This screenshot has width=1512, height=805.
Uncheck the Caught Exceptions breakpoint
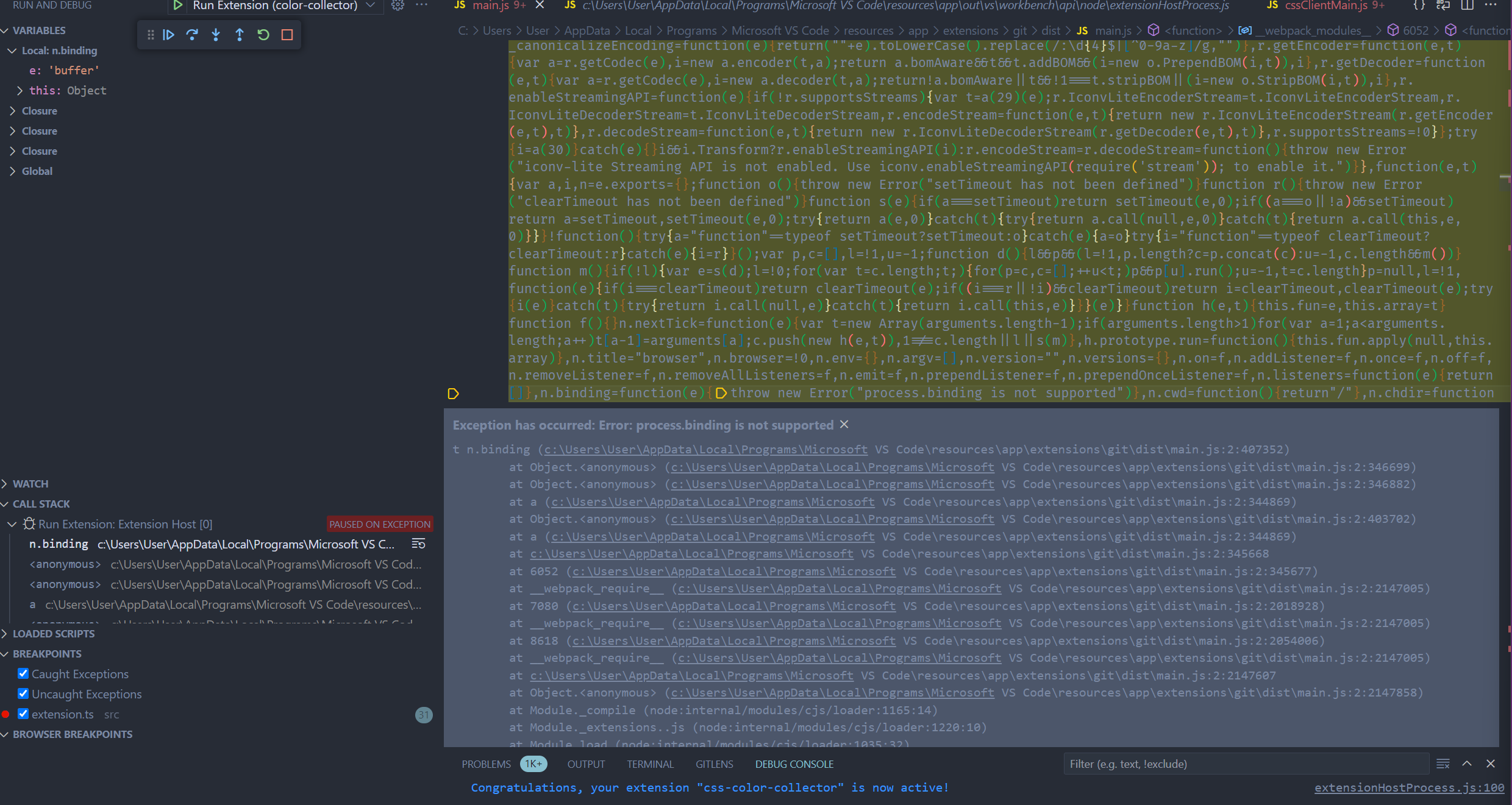pyautogui.click(x=23, y=673)
